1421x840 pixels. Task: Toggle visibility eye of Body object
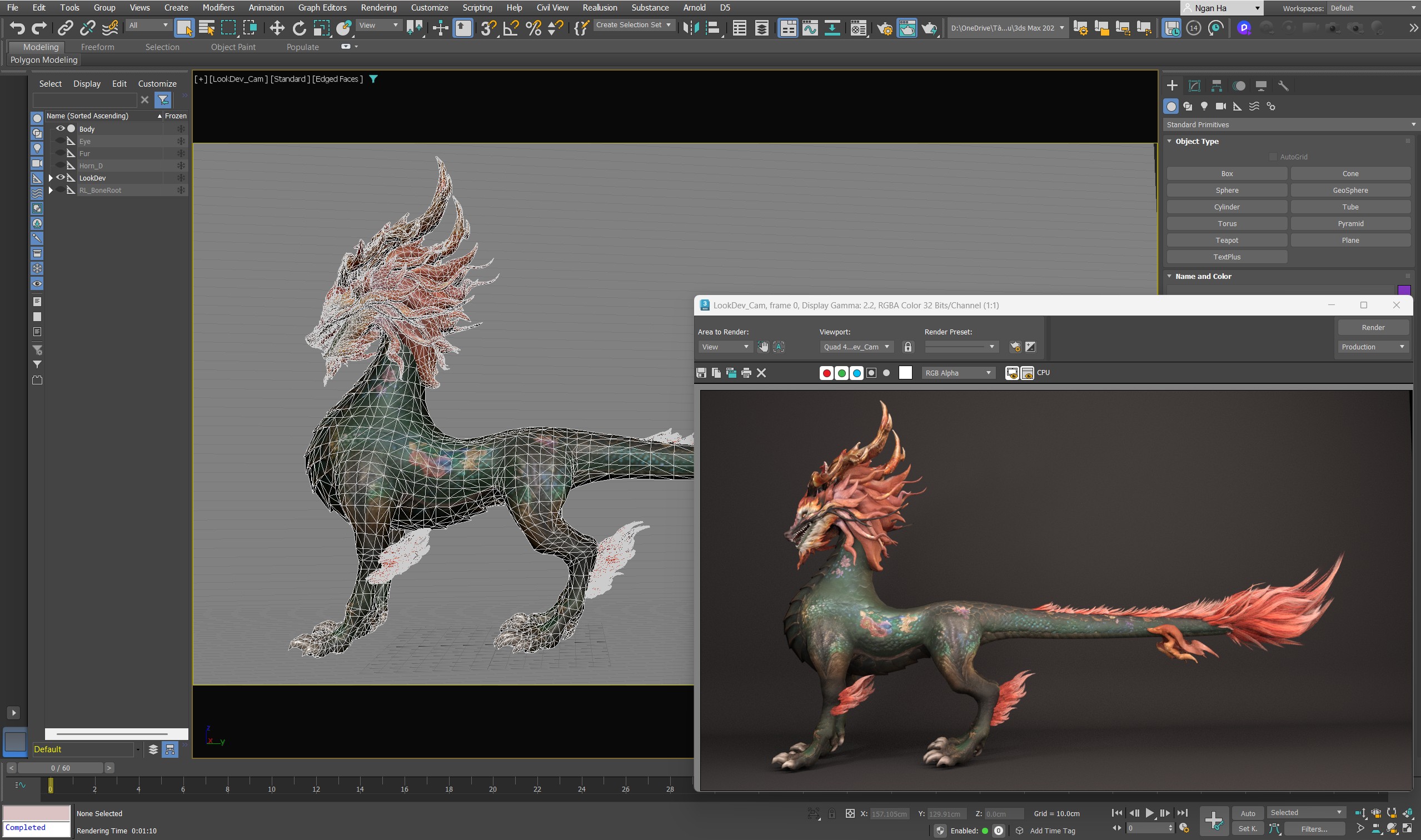[x=60, y=128]
